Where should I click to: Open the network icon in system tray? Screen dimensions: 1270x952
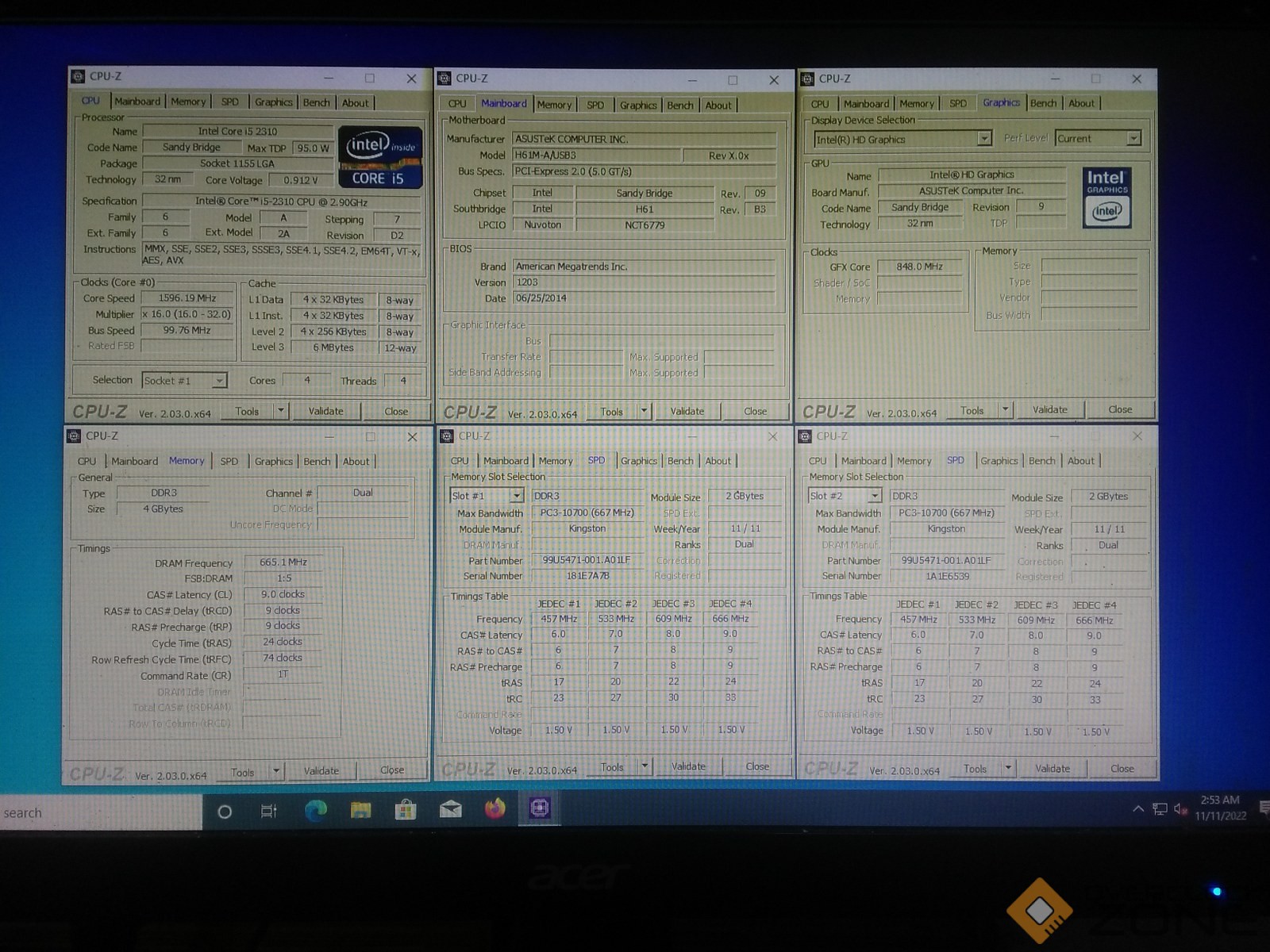[x=1160, y=809]
